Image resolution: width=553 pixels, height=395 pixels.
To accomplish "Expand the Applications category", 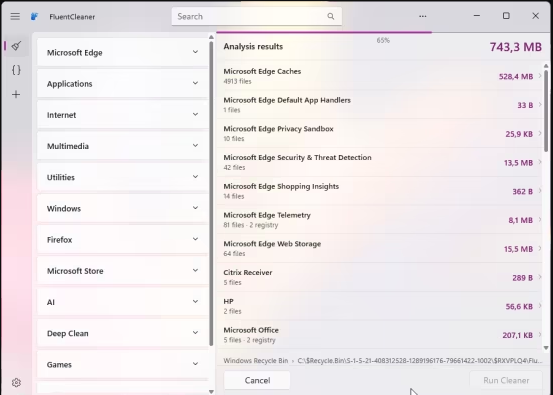I will tap(122, 84).
